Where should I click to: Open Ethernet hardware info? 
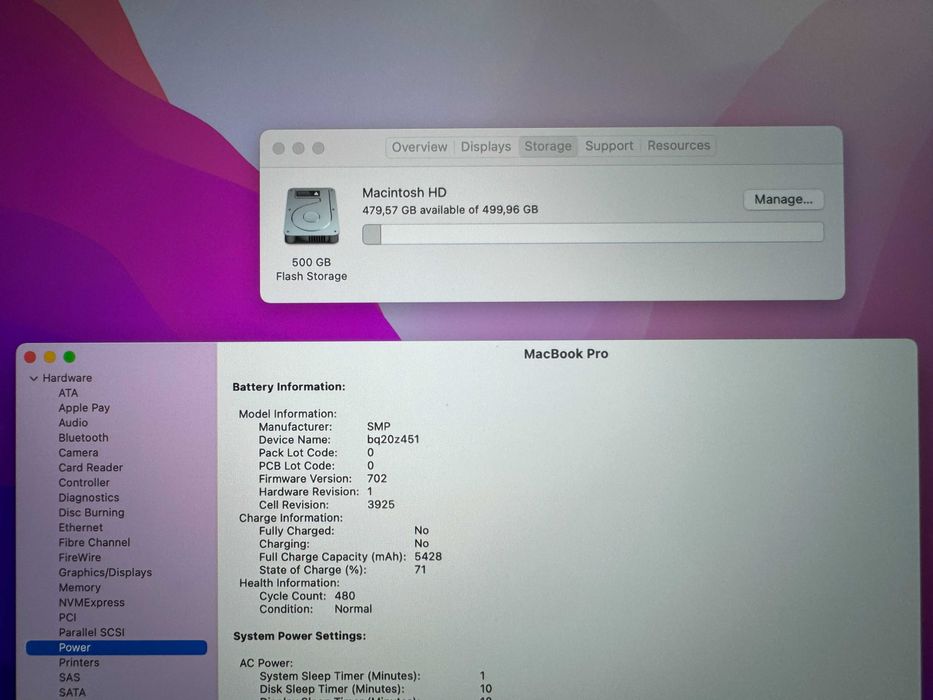pos(80,527)
